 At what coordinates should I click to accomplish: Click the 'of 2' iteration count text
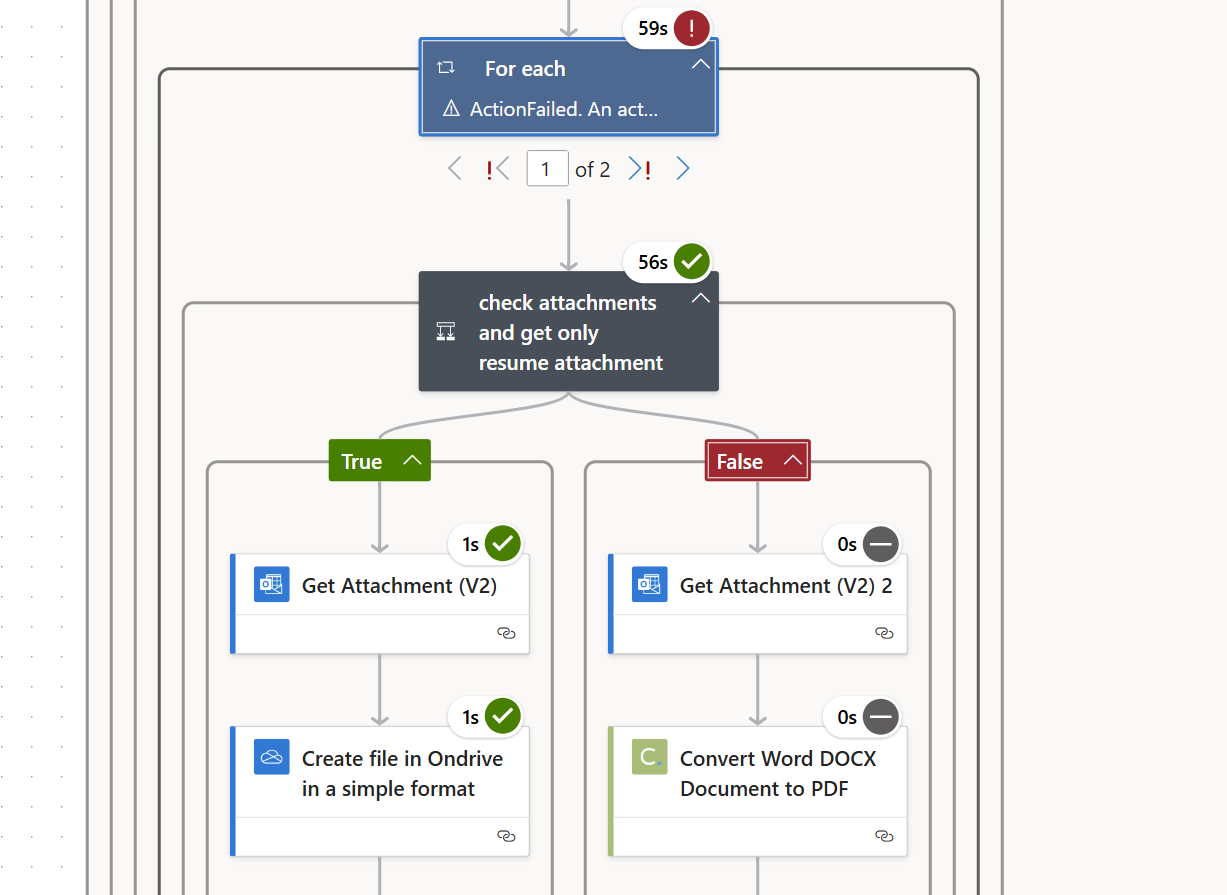click(593, 169)
